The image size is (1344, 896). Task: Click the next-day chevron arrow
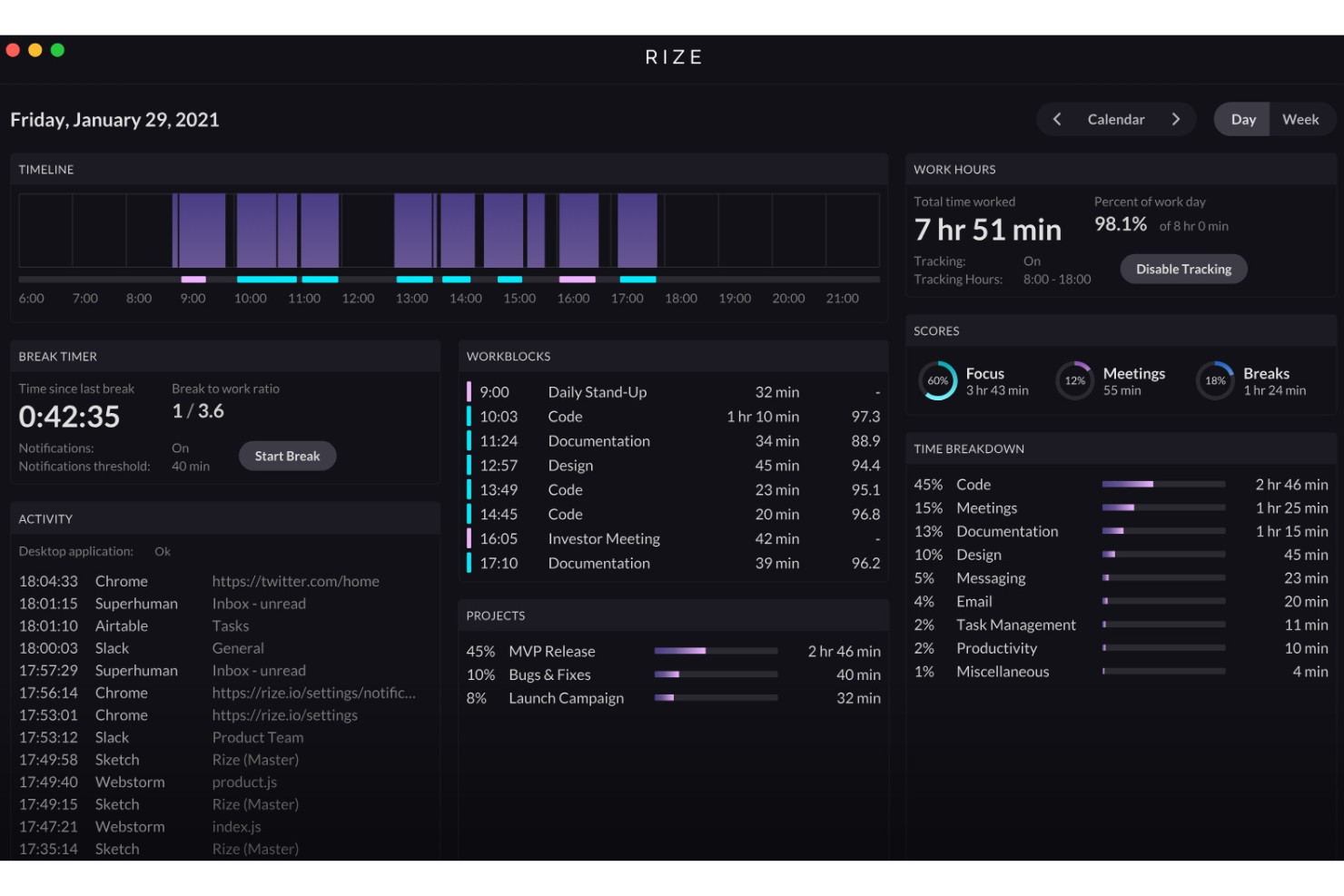coord(1176,119)
